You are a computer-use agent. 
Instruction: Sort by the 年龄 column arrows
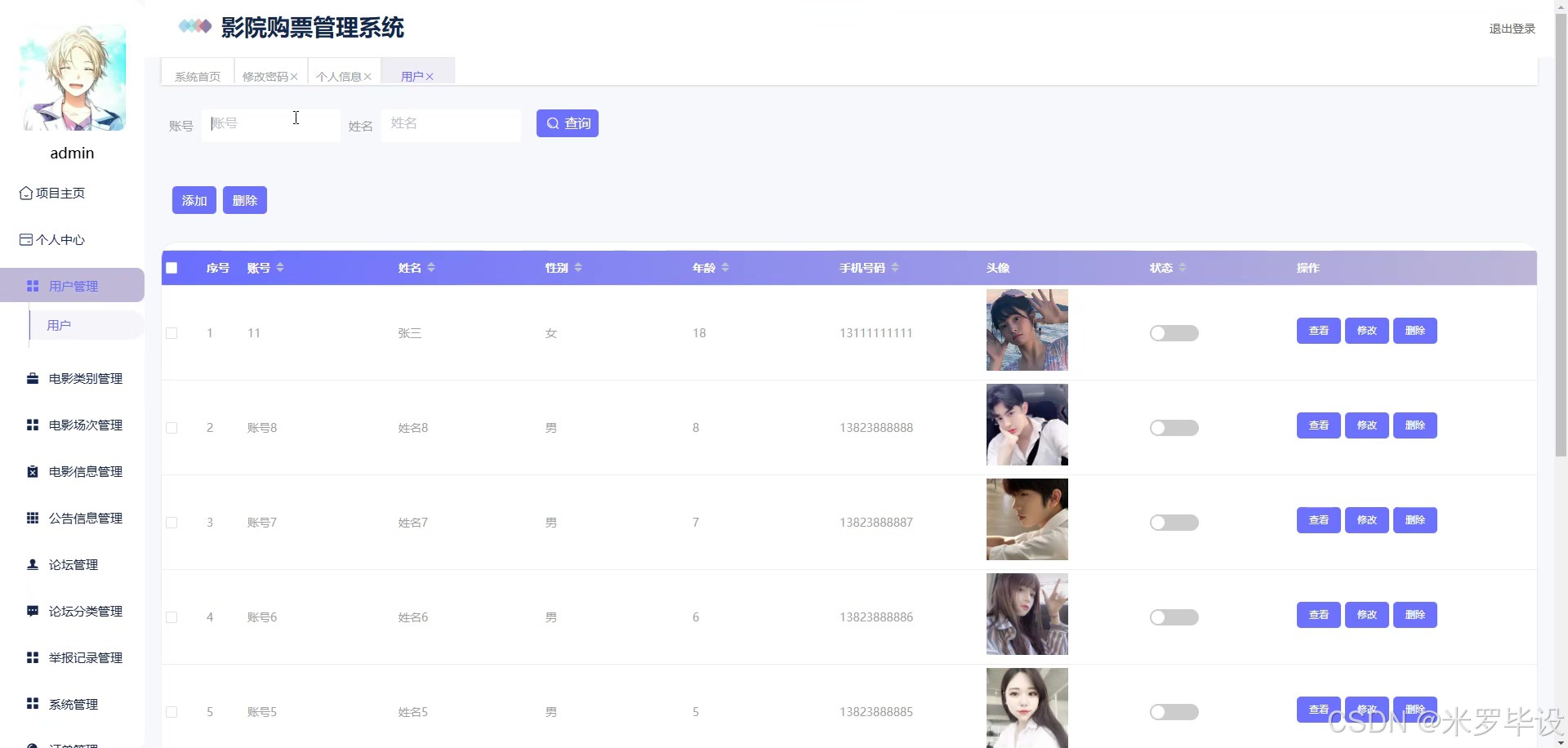(725, 268)
